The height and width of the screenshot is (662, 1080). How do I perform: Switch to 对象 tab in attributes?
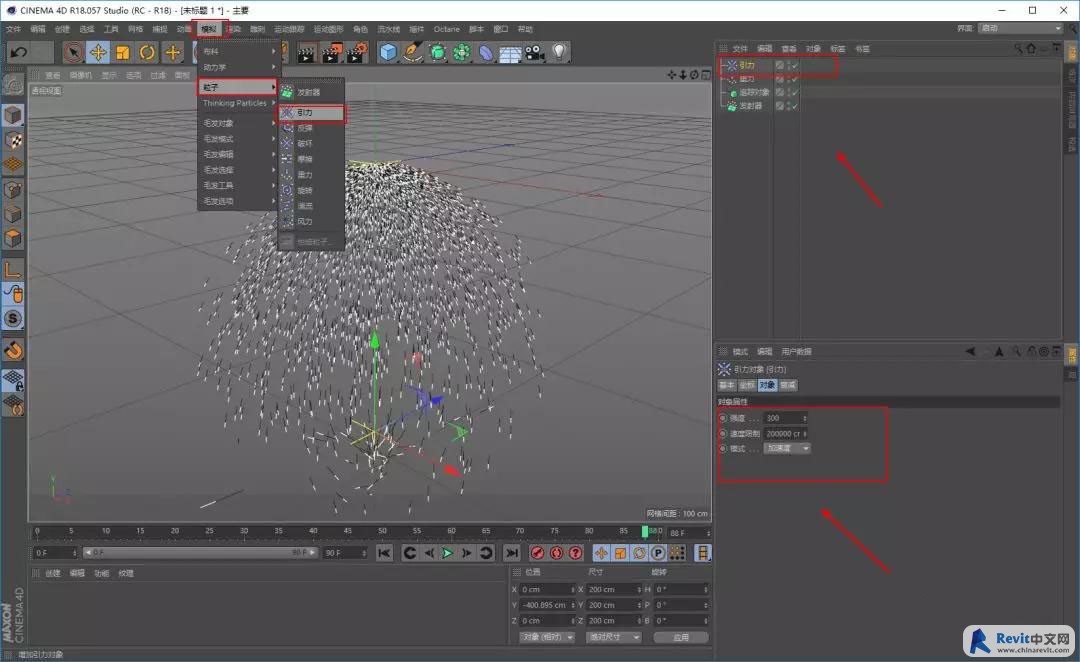(767, 386)
